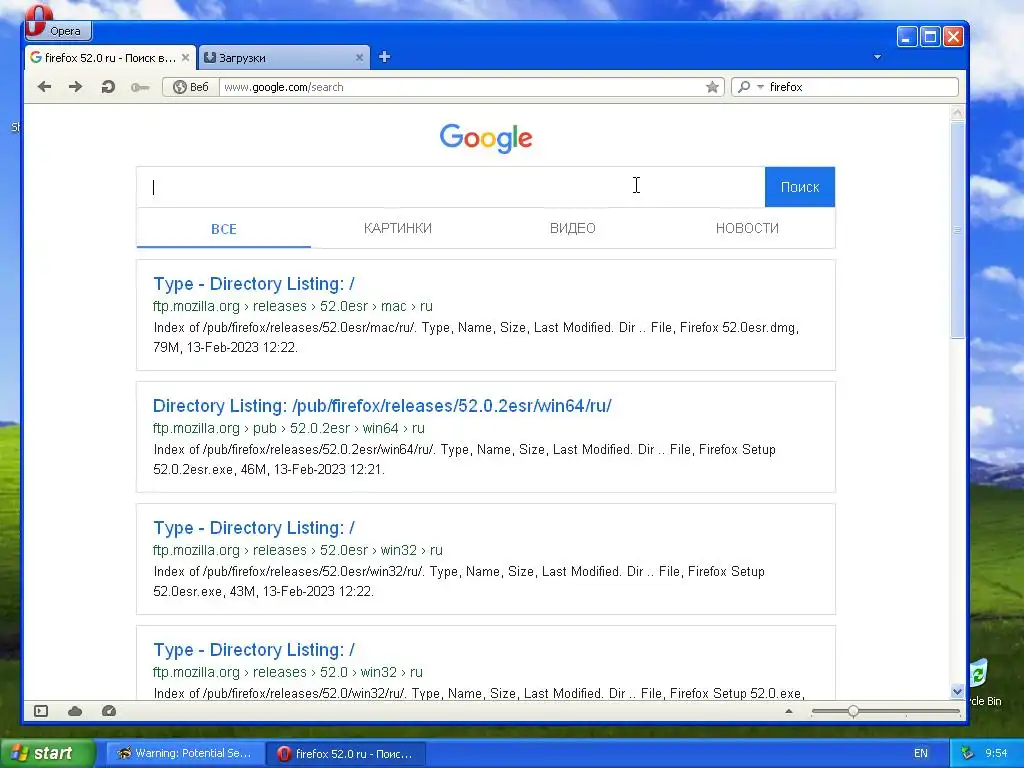Viewport: 1024px width, 768px height.
Task: Open the Opera menu button
Action: pyautogui.click(x=58, y=29)
